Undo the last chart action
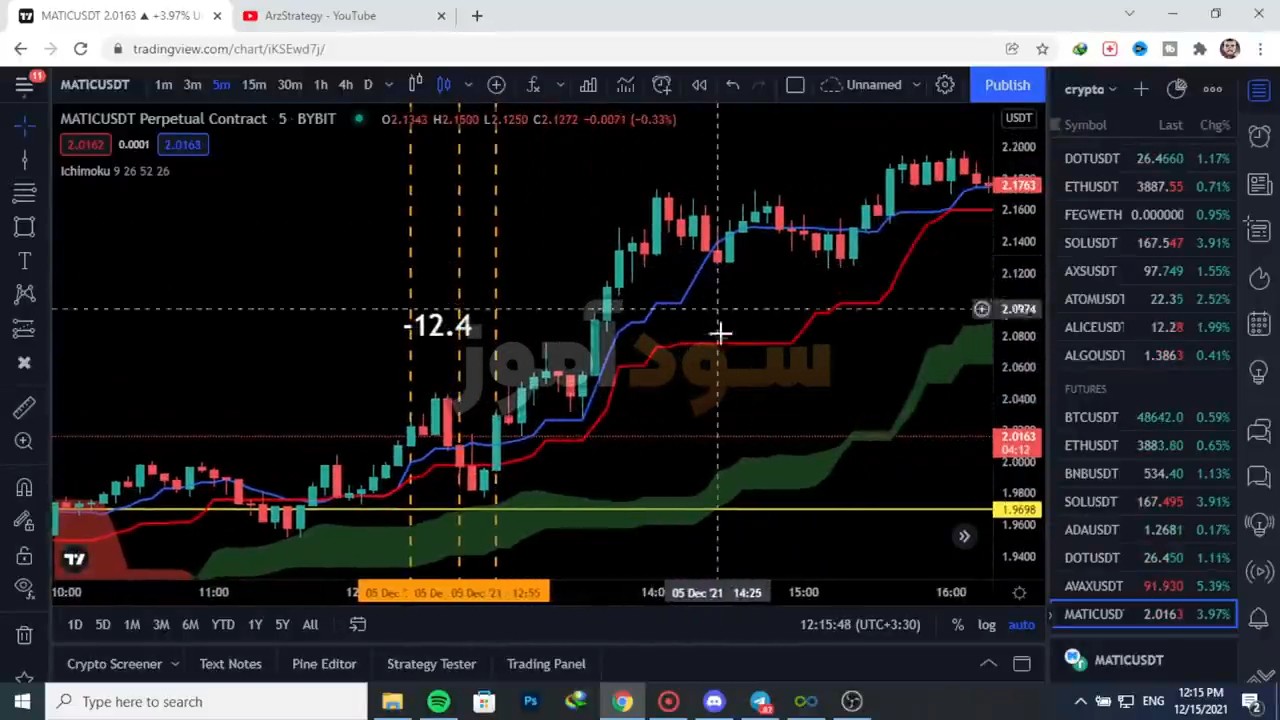 (x=732, y=85)
